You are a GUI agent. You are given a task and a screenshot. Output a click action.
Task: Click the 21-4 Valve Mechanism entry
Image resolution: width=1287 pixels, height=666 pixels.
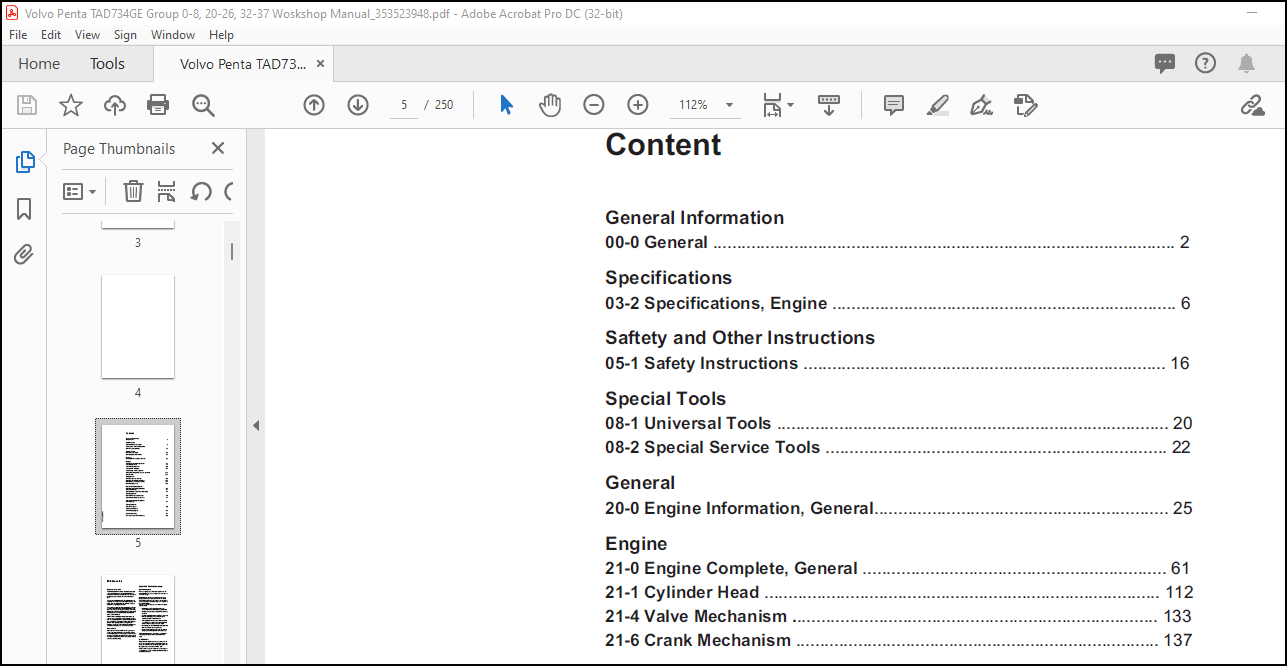pyautogui.click(x=898, y=616)
